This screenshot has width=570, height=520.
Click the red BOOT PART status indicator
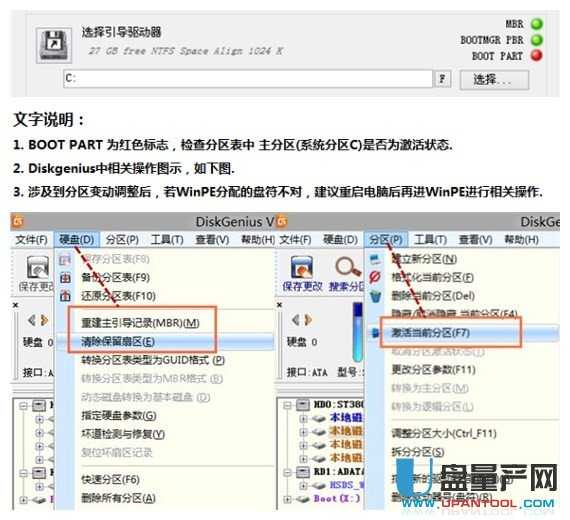[537, 55]
